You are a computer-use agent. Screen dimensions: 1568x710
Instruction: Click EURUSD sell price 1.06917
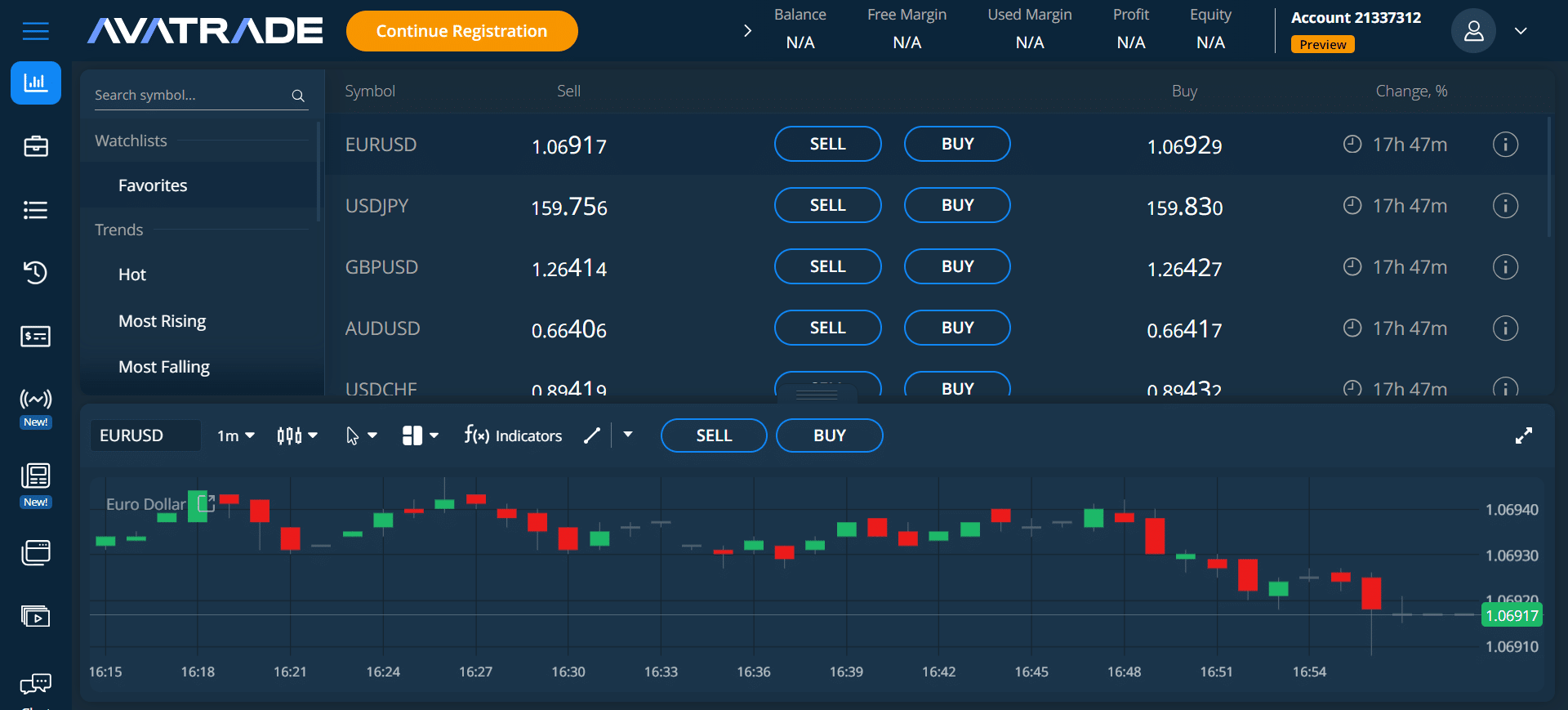pyautogui.click(x=569, y=145)
